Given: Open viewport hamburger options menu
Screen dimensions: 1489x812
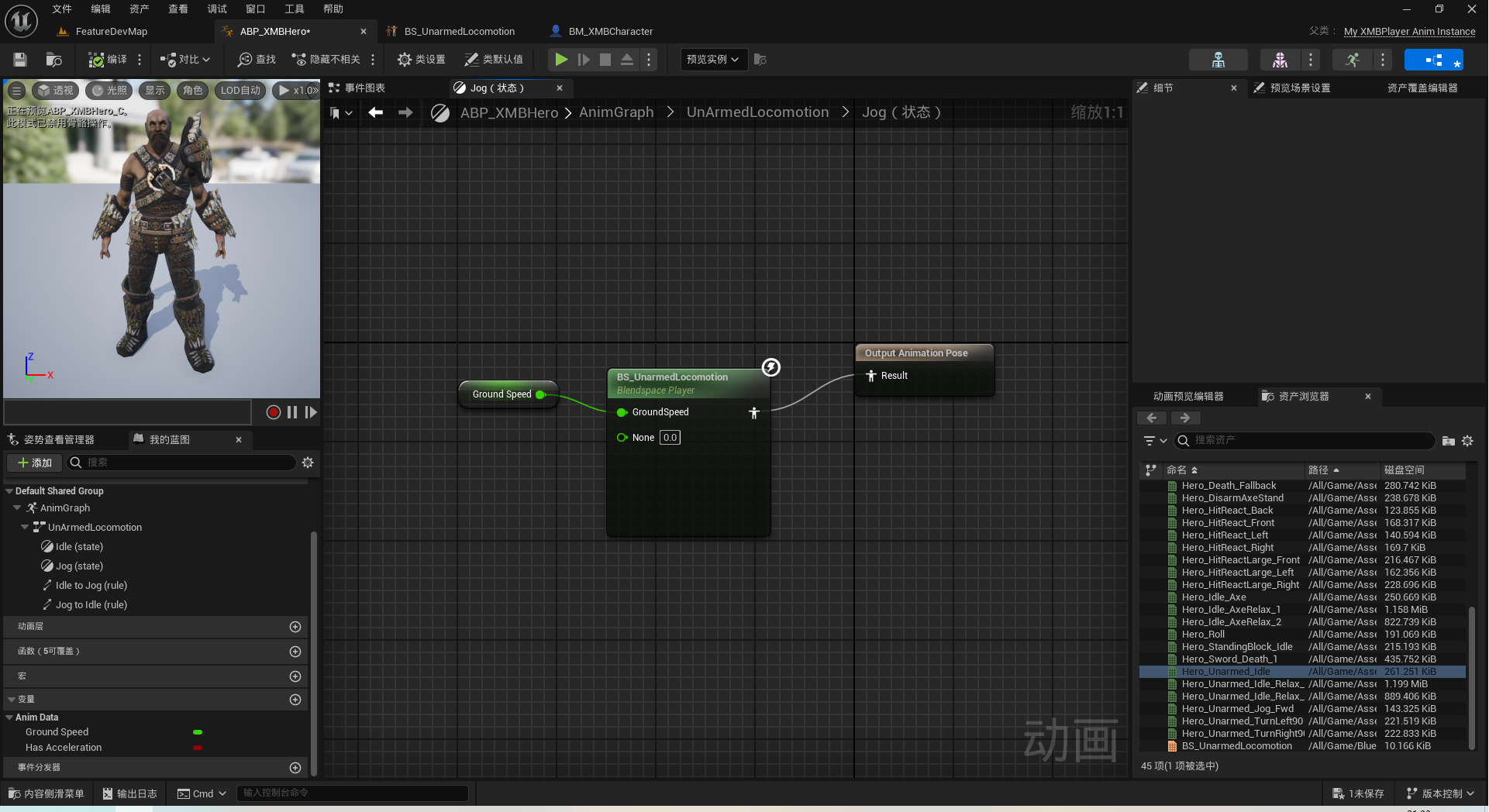Looking at the screenshot, I should tap(16, 91).
